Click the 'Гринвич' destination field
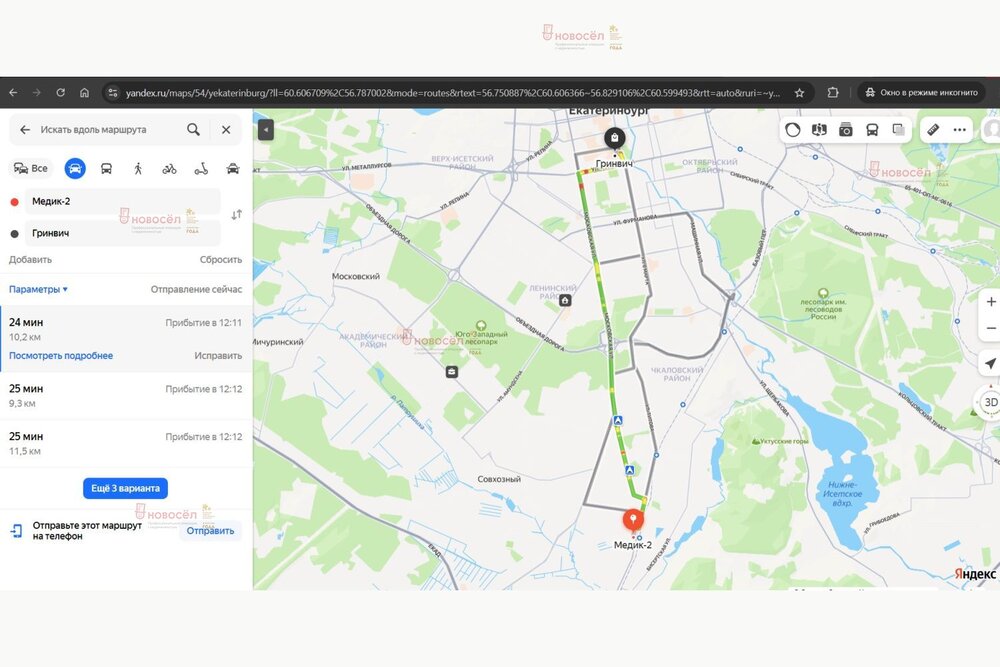The height and width of the screenshot is (667, 1000). pos(122,233)
